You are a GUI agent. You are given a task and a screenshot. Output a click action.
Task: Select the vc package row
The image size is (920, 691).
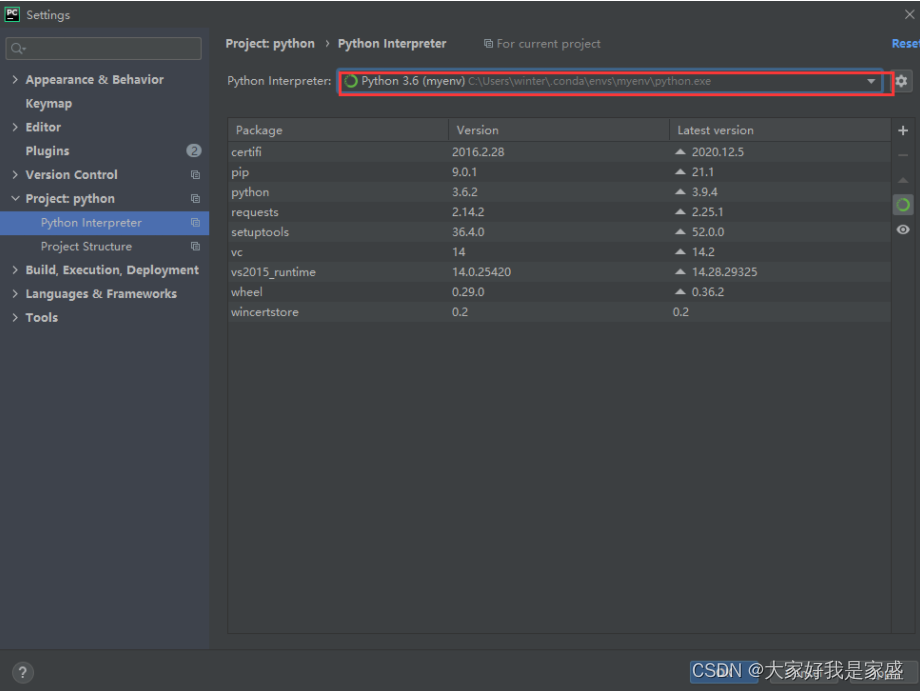click(x=559, y=252)
